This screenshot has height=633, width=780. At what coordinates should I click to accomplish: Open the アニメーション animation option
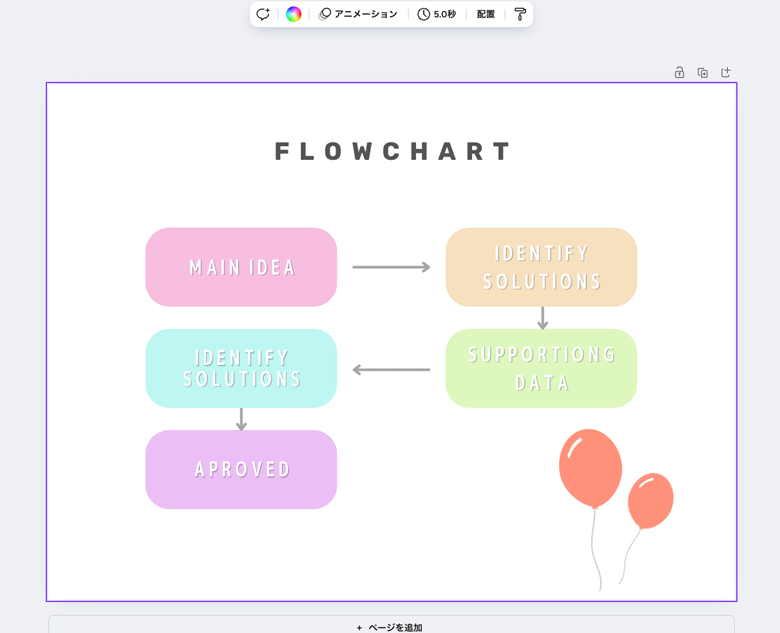[x=358, y=14]
